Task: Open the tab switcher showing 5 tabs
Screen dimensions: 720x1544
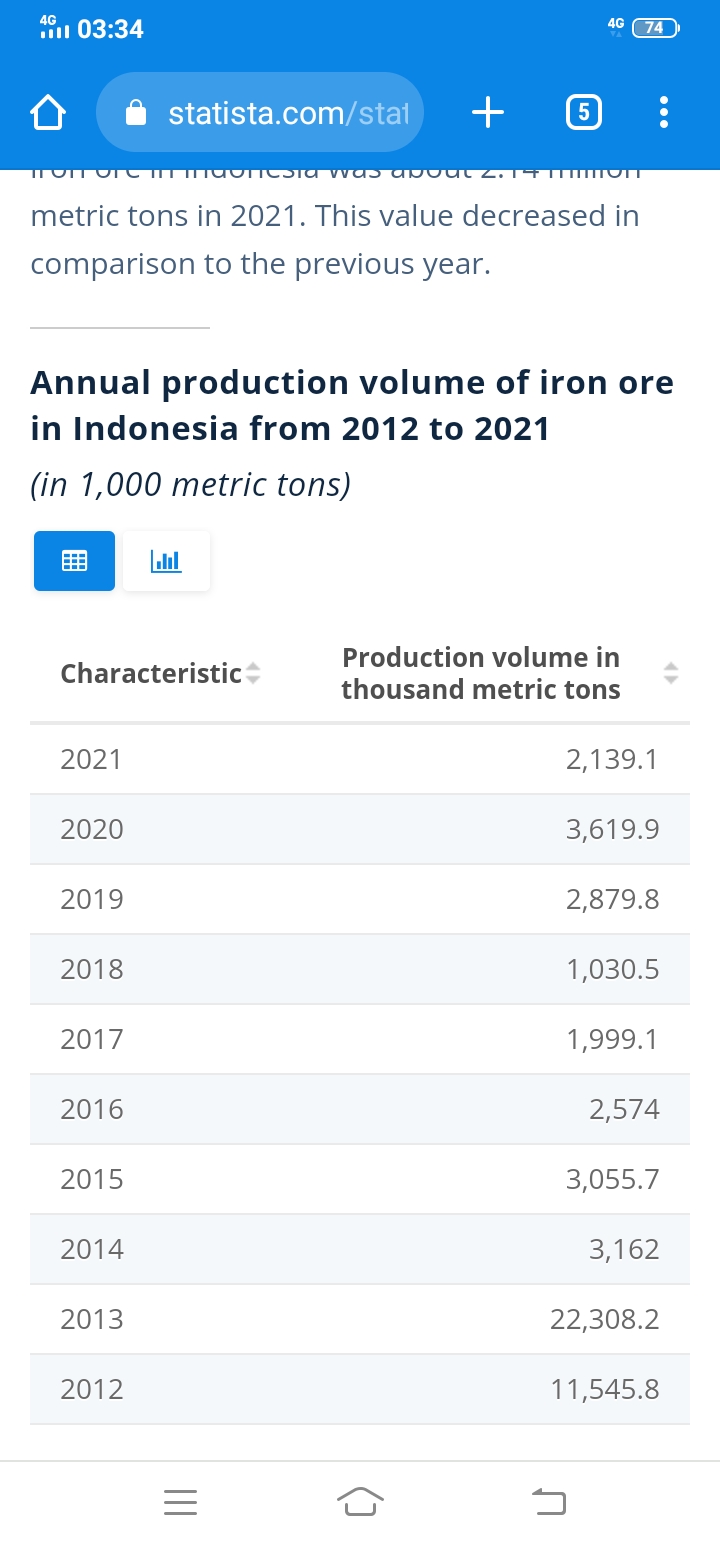Action: click(x=584, y=114)
